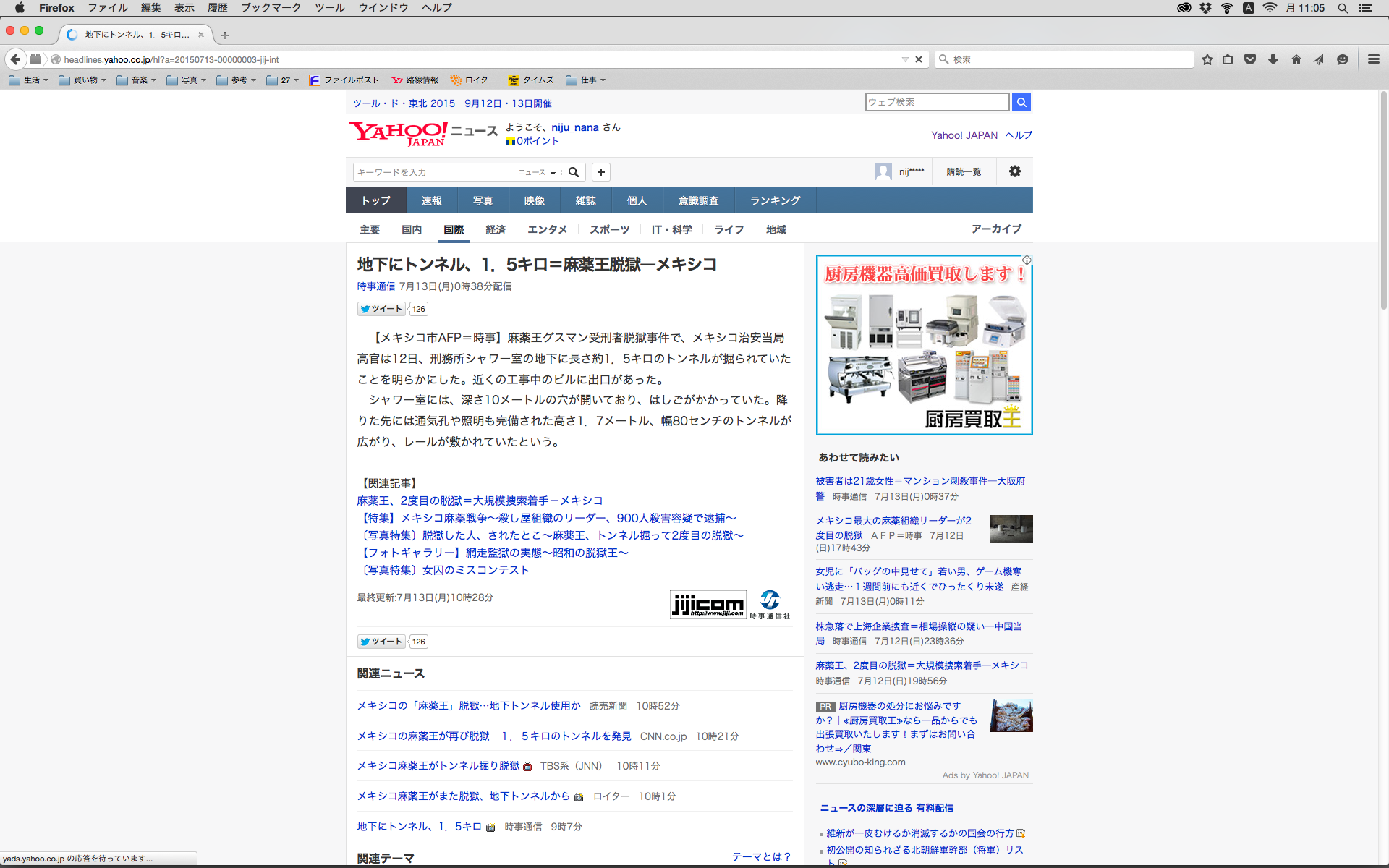Image resolution: width=1389 pixels, height=868 pixels.
Task: Stop page loading with X button
Action: (x=919, y=59)
